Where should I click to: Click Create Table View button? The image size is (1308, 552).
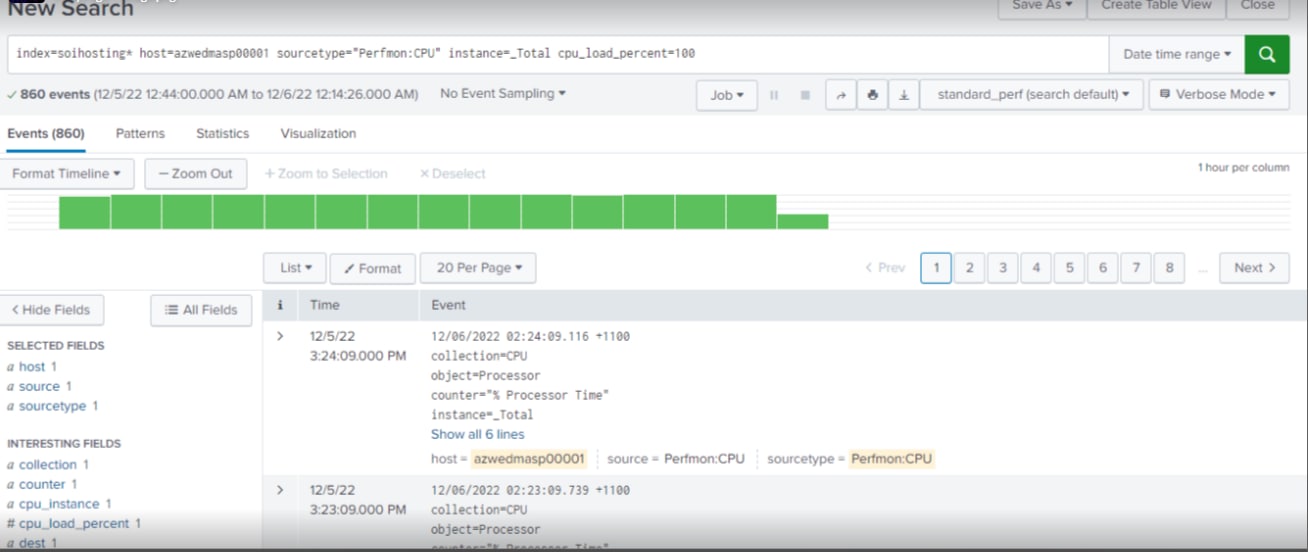tap(1156, 7)
